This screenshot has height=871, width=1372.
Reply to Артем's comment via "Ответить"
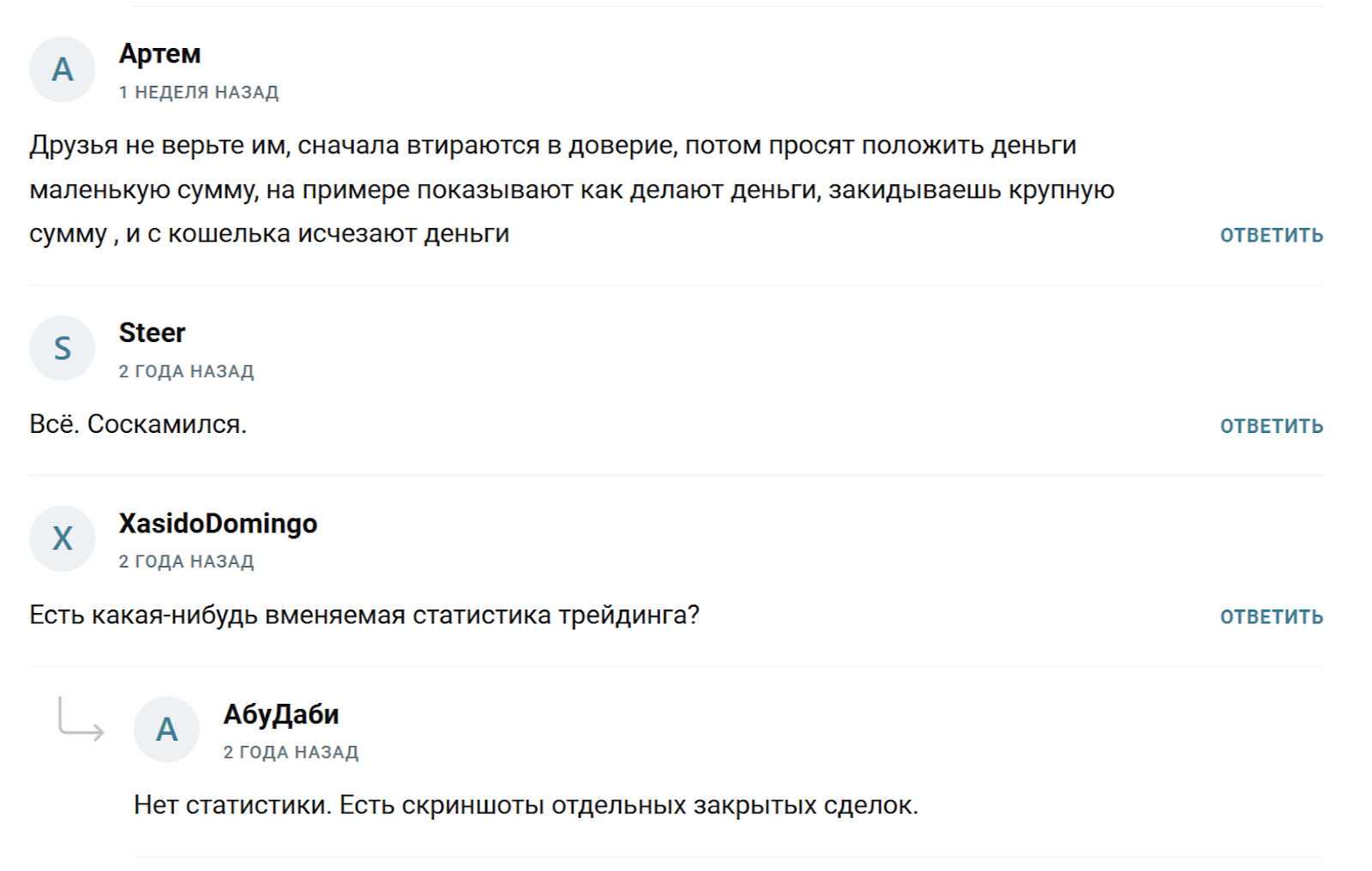pyautogui.click(x=1271, y=235)
